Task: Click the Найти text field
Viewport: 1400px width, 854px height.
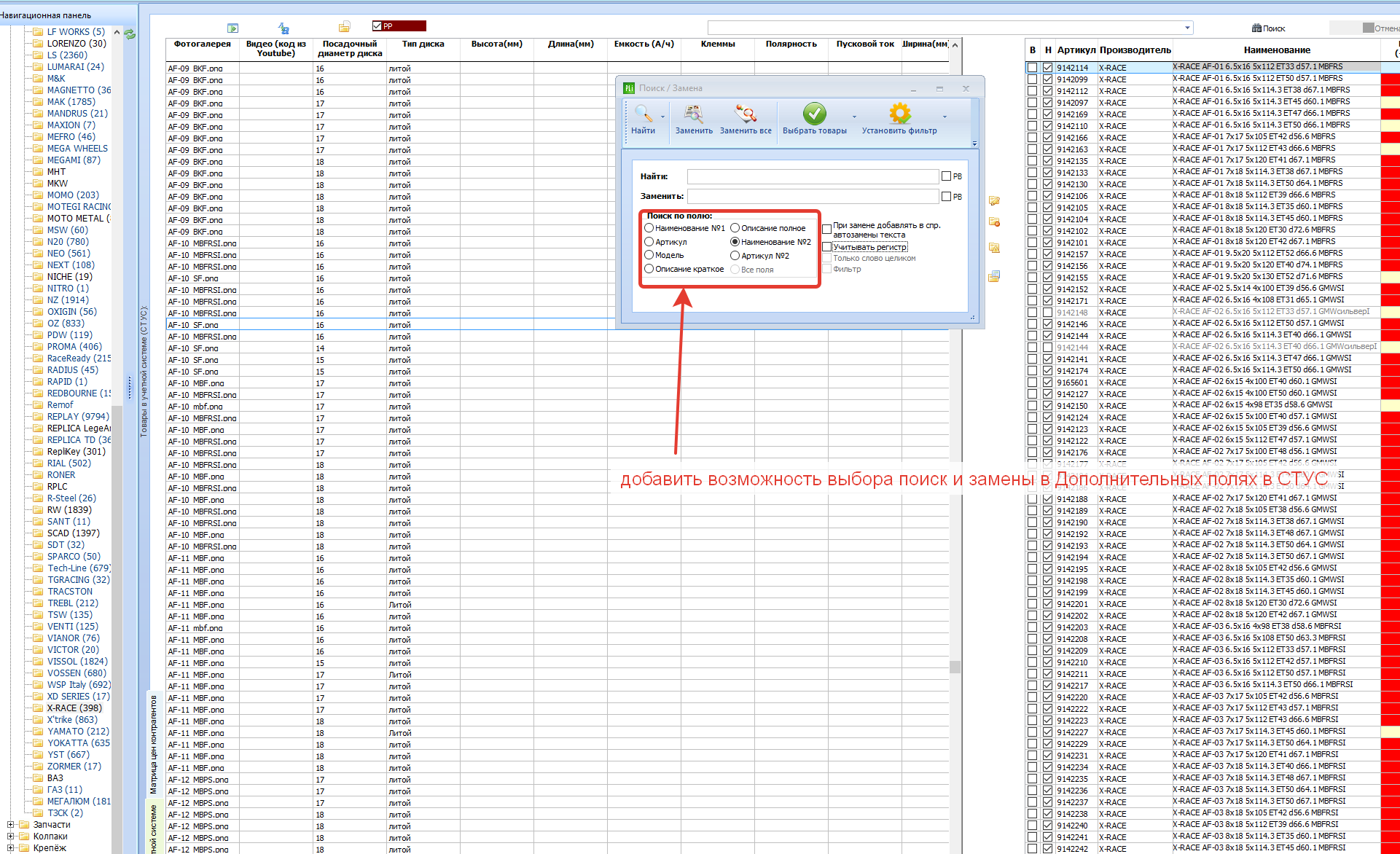Action: [x=813, y=176]
